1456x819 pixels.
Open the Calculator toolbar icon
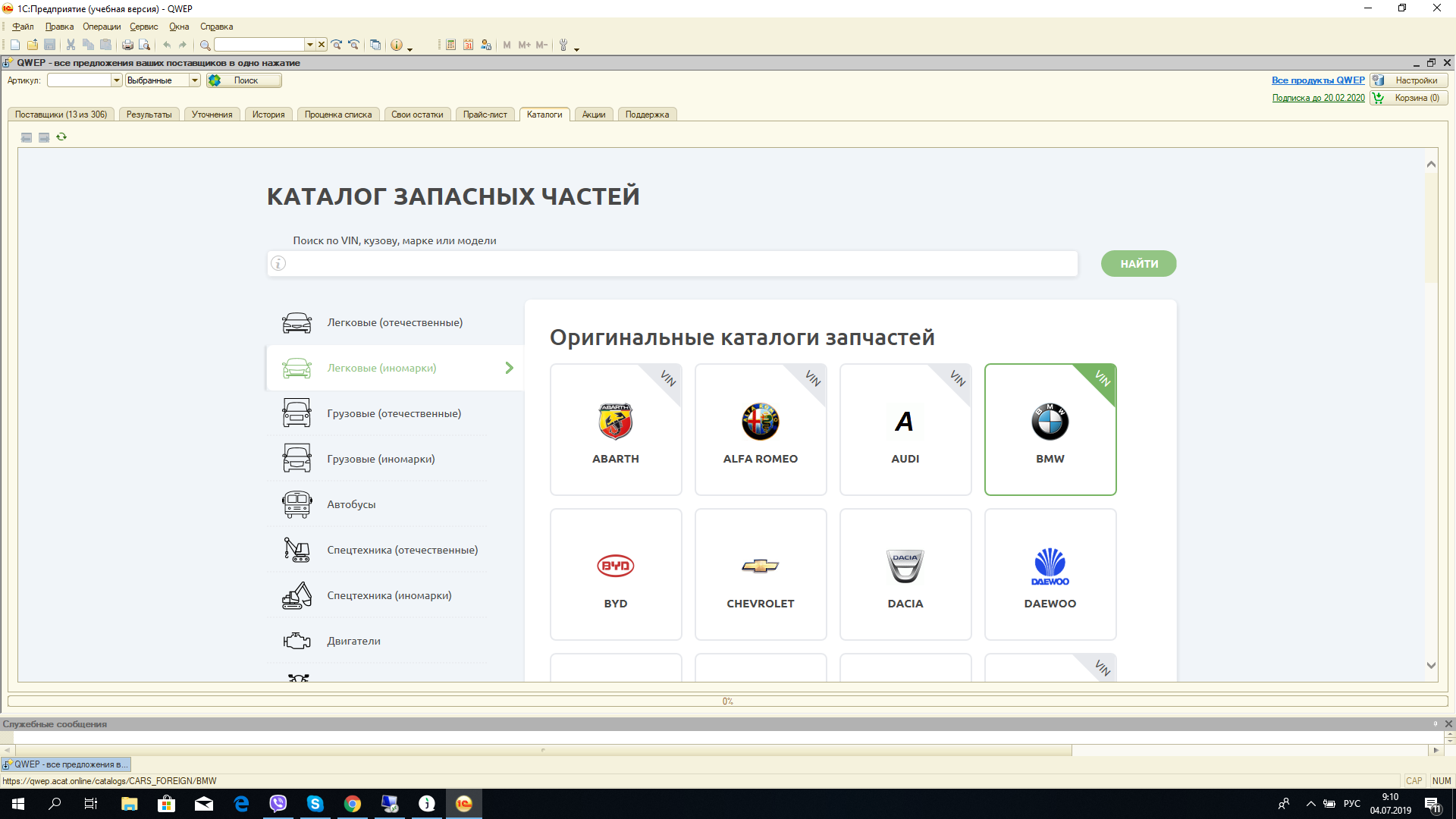click(x=450, y=45)
